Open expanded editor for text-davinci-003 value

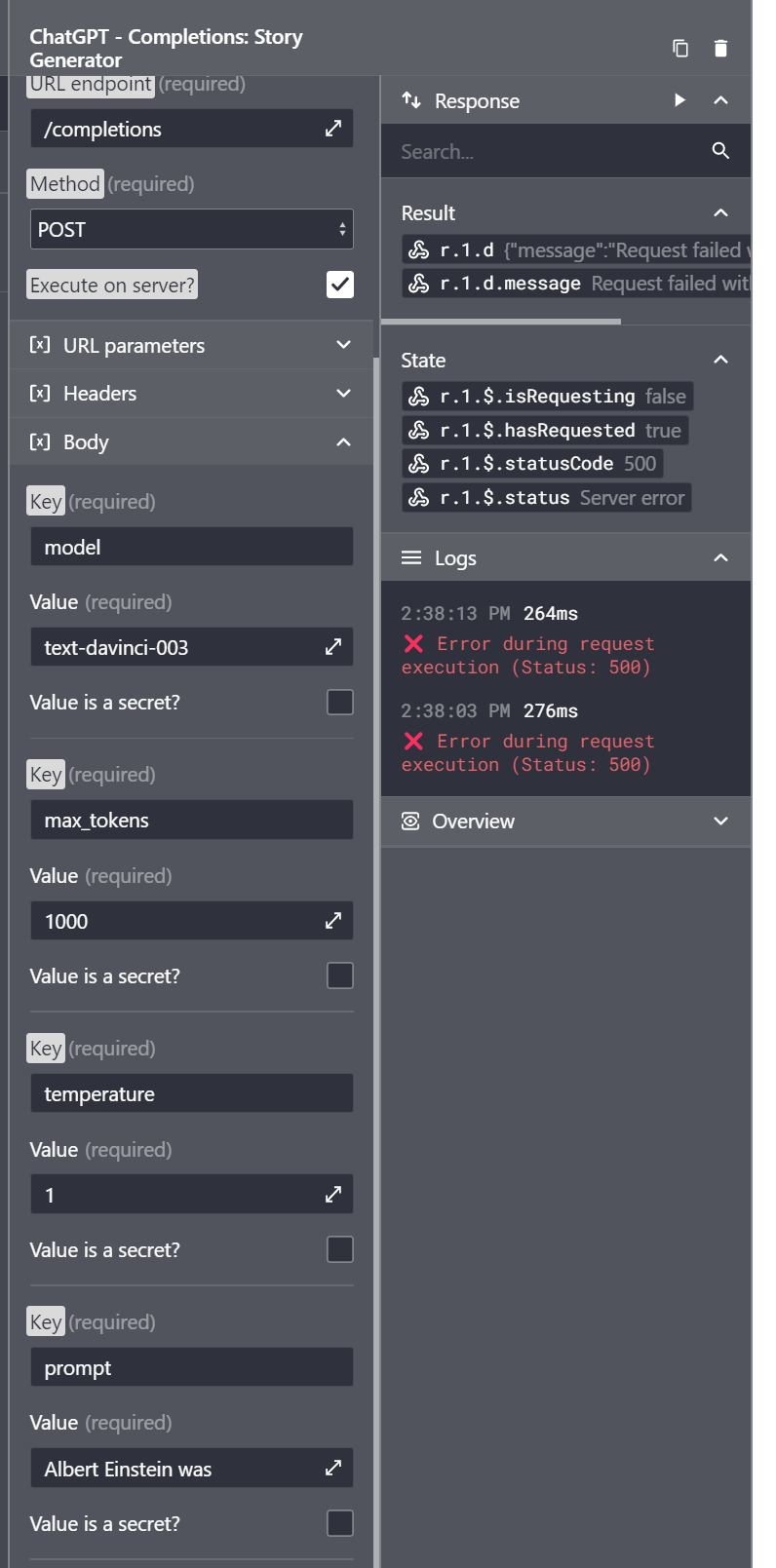(333, 647)
